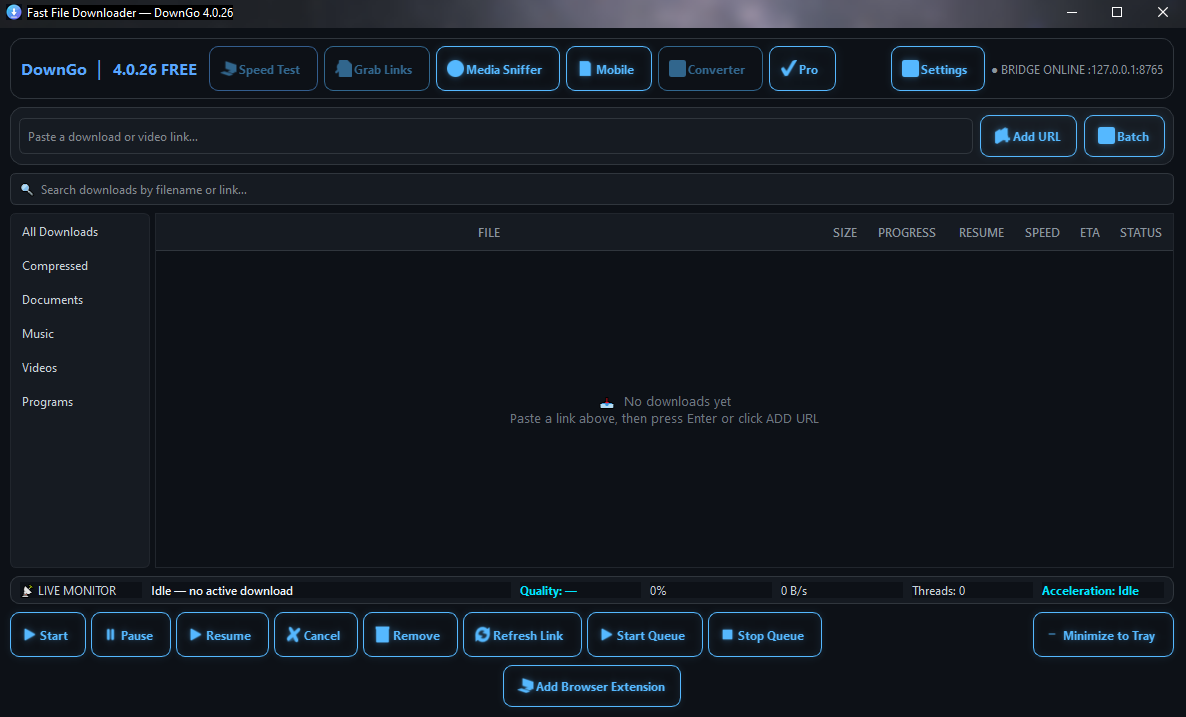
Task: Maximize the DownGo window
Action: (x=1116, y=12)
